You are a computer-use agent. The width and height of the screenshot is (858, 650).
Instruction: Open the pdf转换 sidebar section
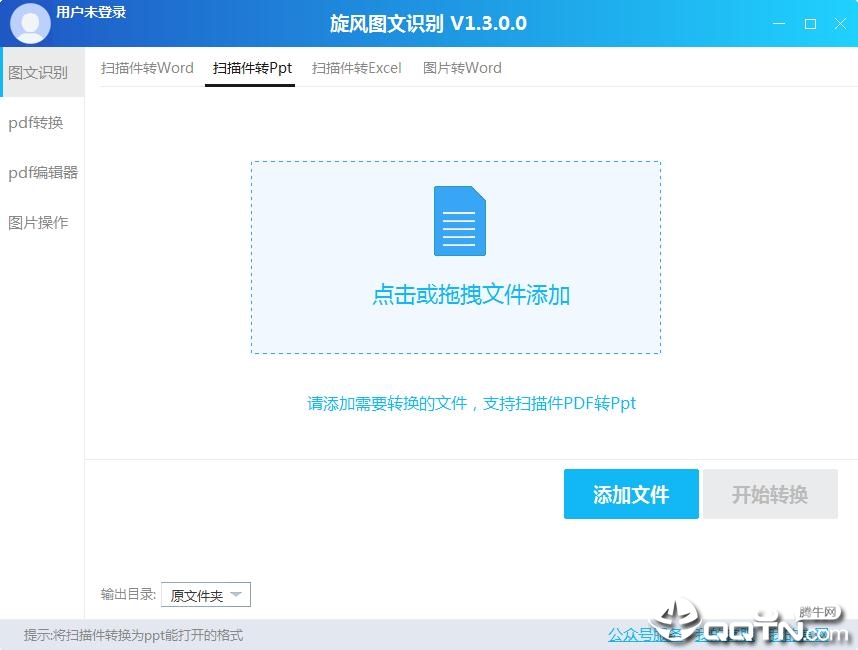[37, 122]
